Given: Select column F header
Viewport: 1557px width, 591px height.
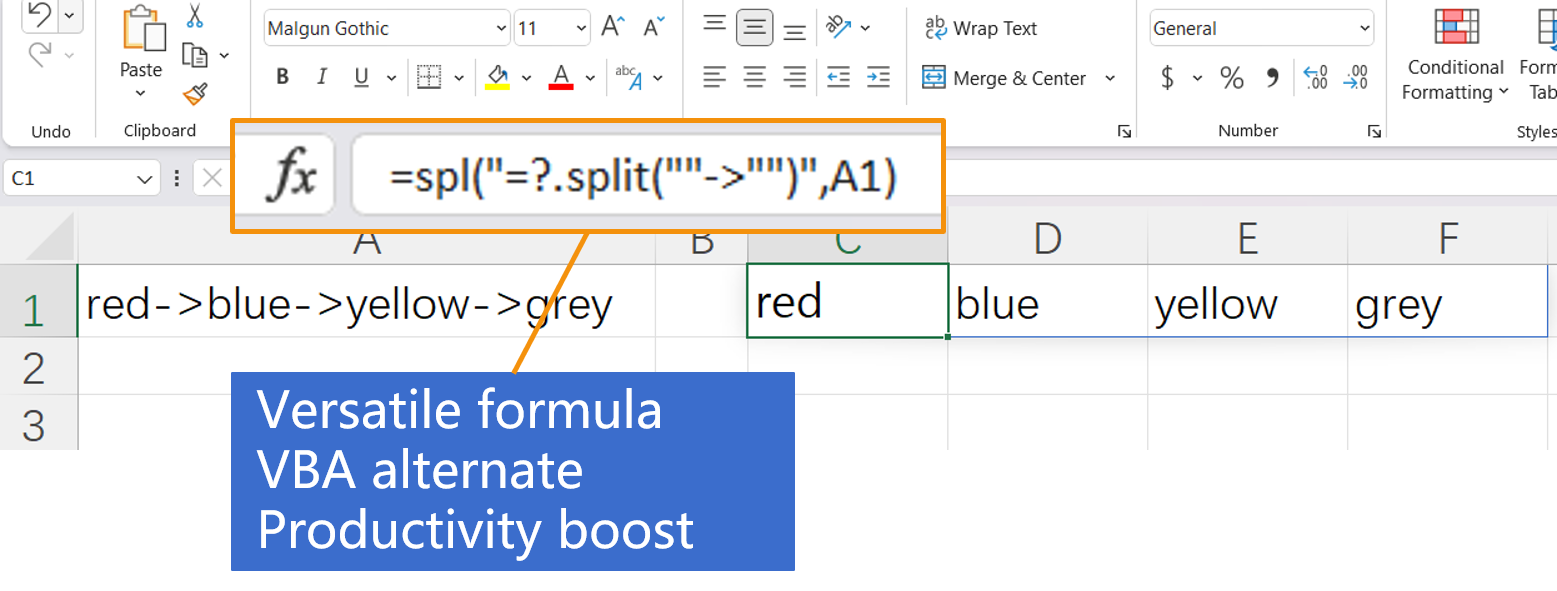Looking at the screenshot, I should coord(1448,239).
